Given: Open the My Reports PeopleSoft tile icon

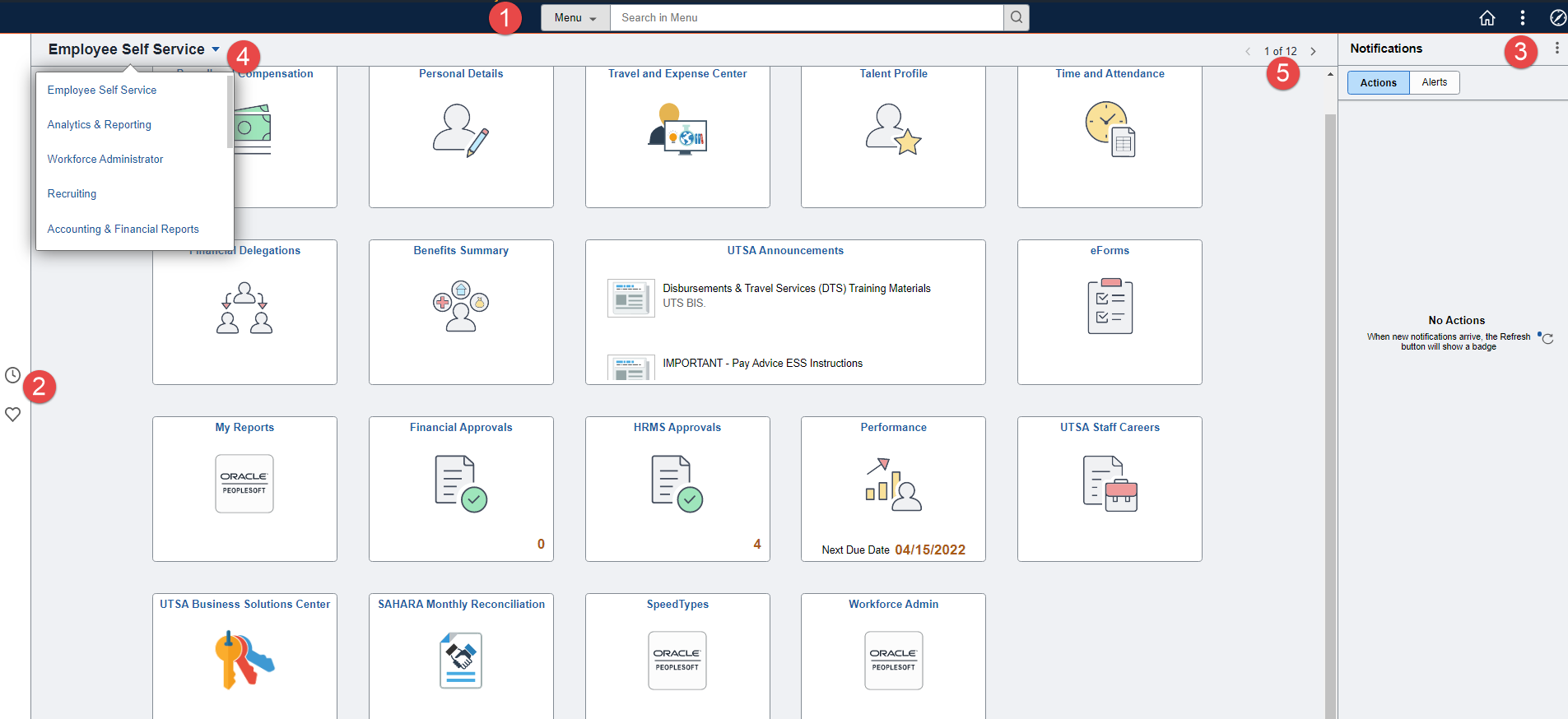Looking at the screenshot, I should (x=244, y=484).
